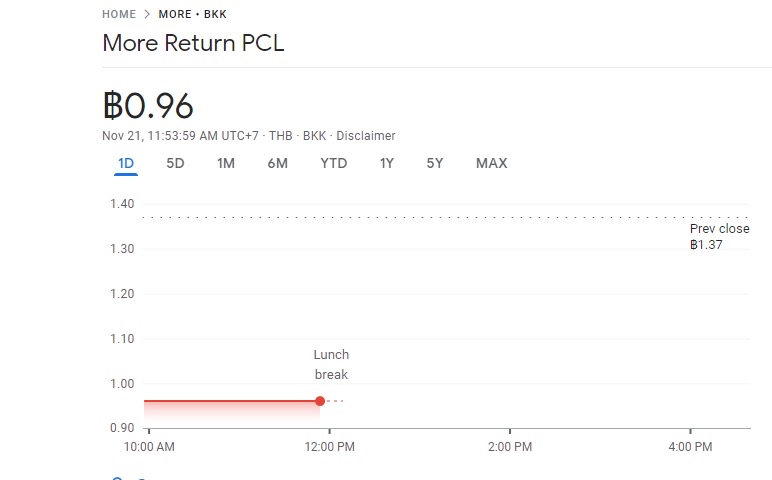The height and width of the screenshot is (480, 772).
Task: Open the MORE • BKK breadcrumb
Action: (x=193, y=15)
